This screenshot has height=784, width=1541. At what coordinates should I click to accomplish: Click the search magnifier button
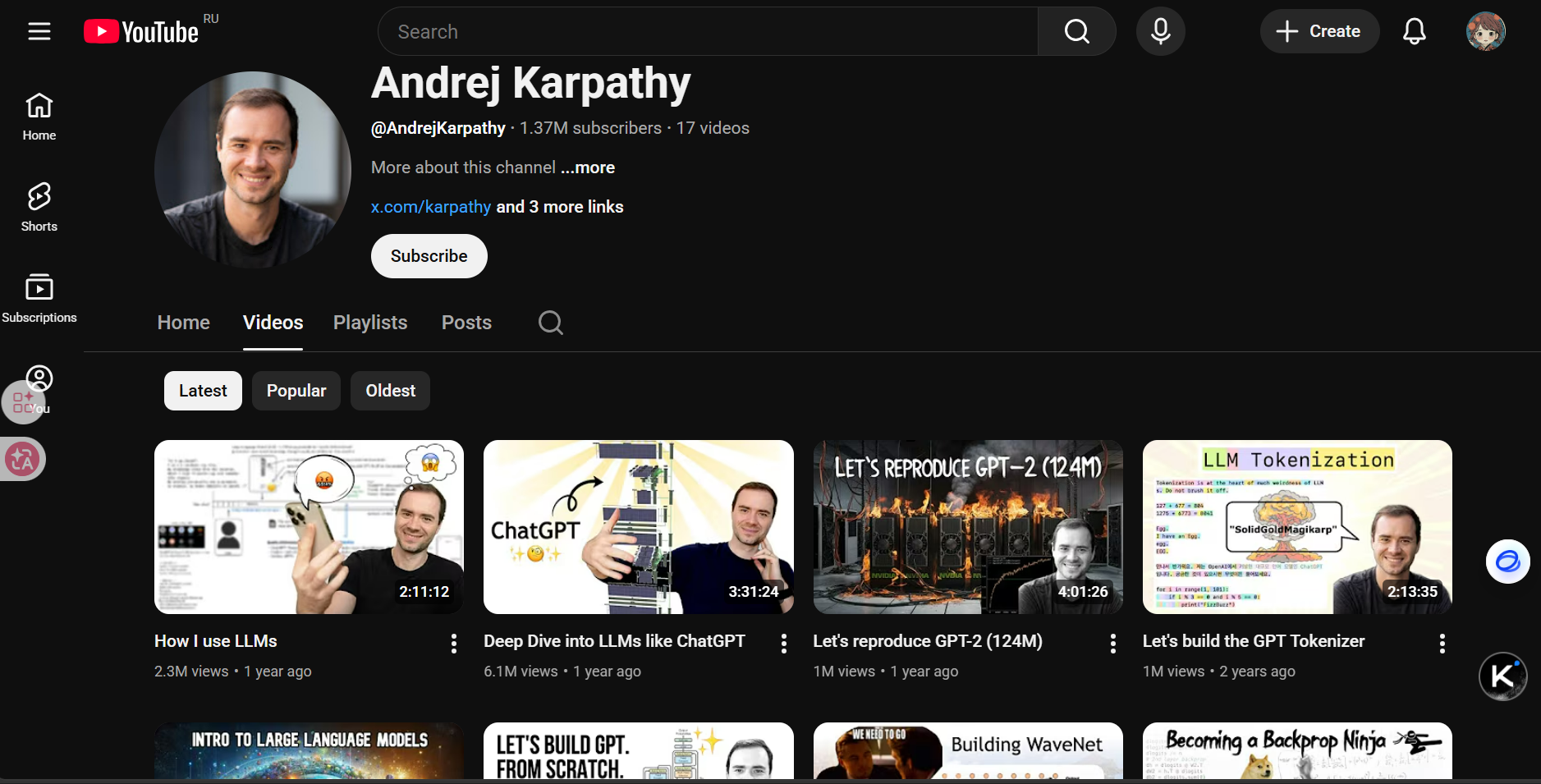tap(1076, 31)
